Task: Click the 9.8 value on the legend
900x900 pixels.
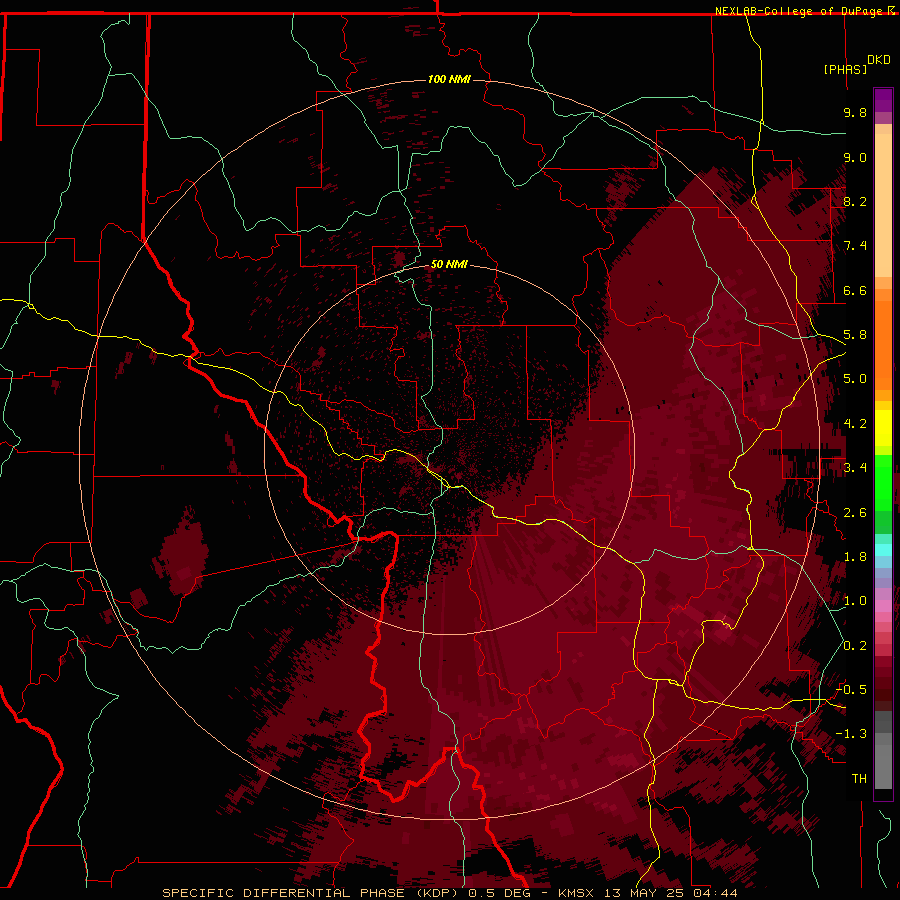Action: 855,112
